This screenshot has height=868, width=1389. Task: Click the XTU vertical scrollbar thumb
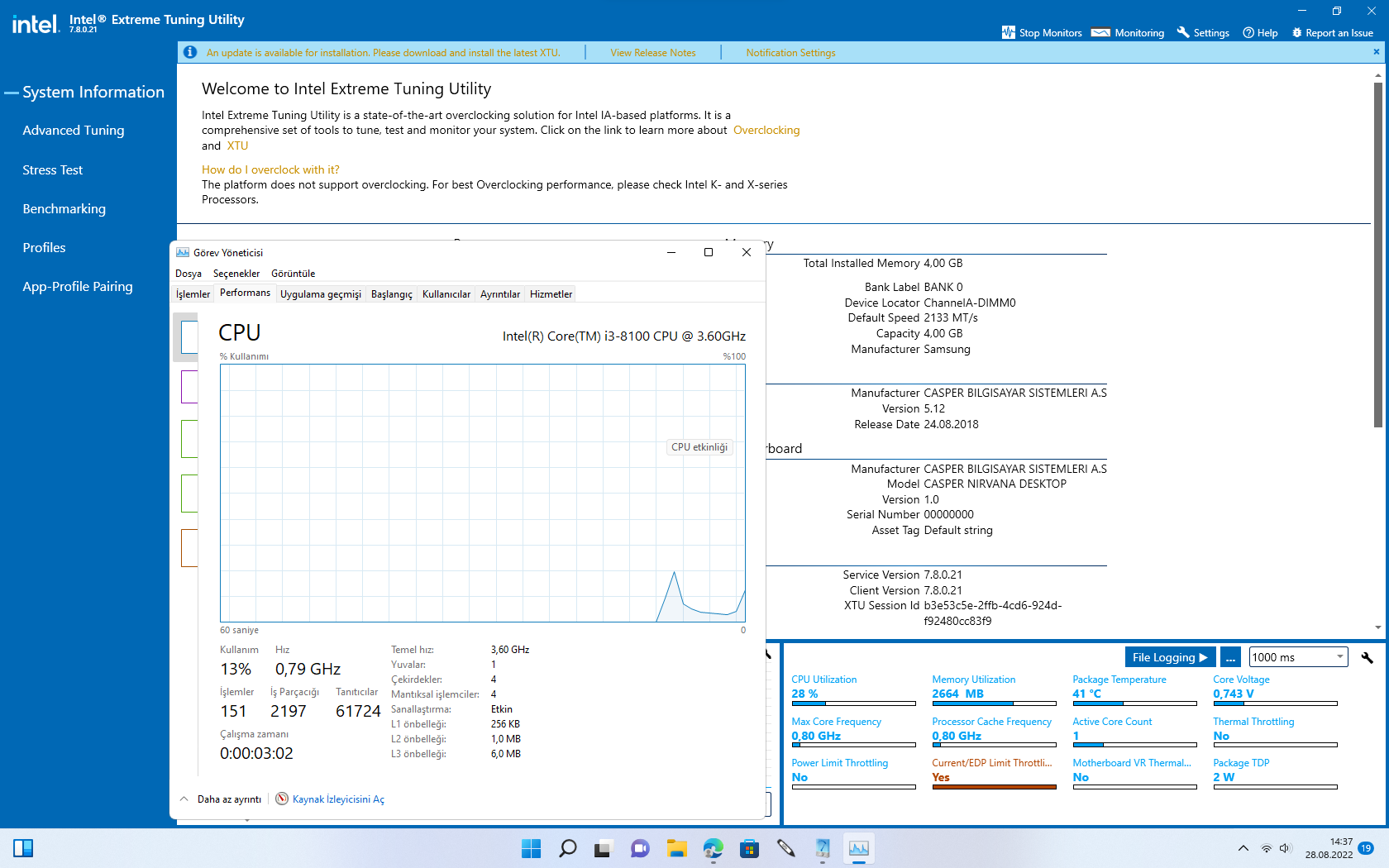(x=1377, y=255)
